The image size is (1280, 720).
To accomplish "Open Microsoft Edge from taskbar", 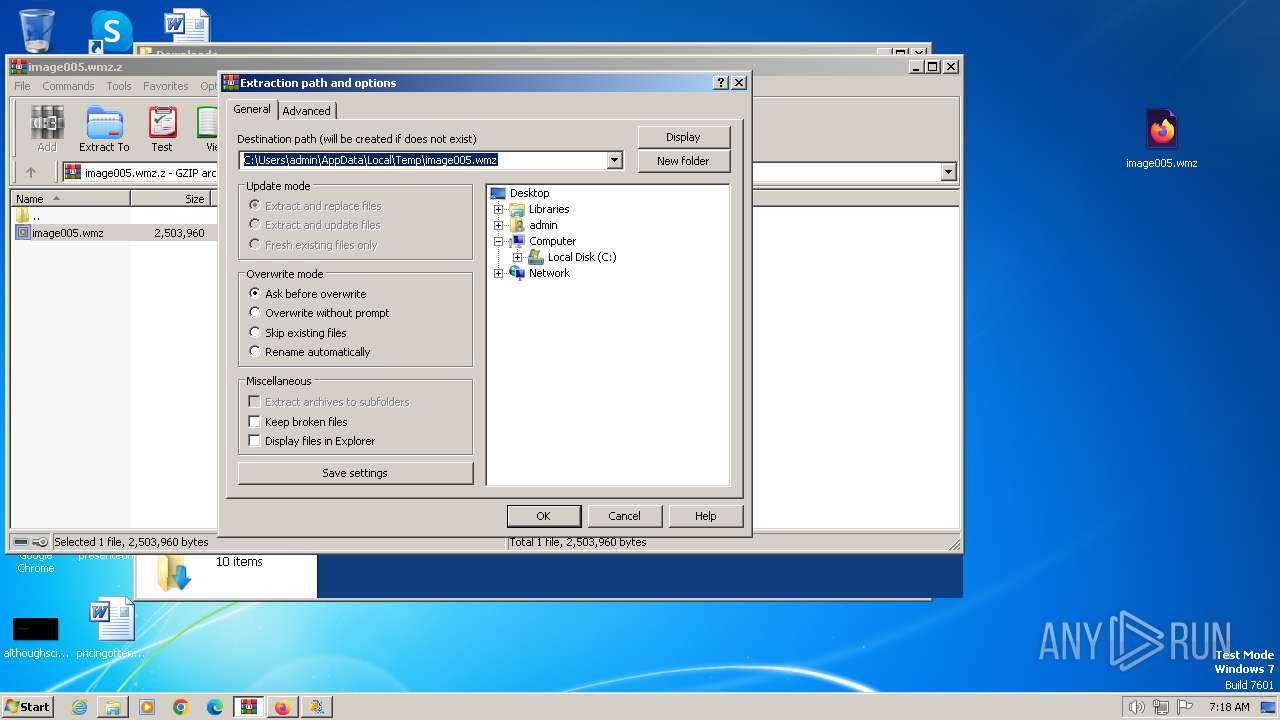I will (215, 707).
